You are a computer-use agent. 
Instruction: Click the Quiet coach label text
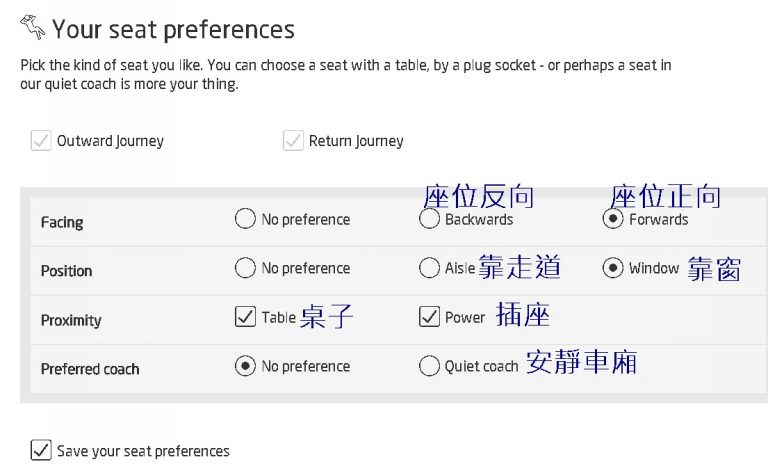481,366
